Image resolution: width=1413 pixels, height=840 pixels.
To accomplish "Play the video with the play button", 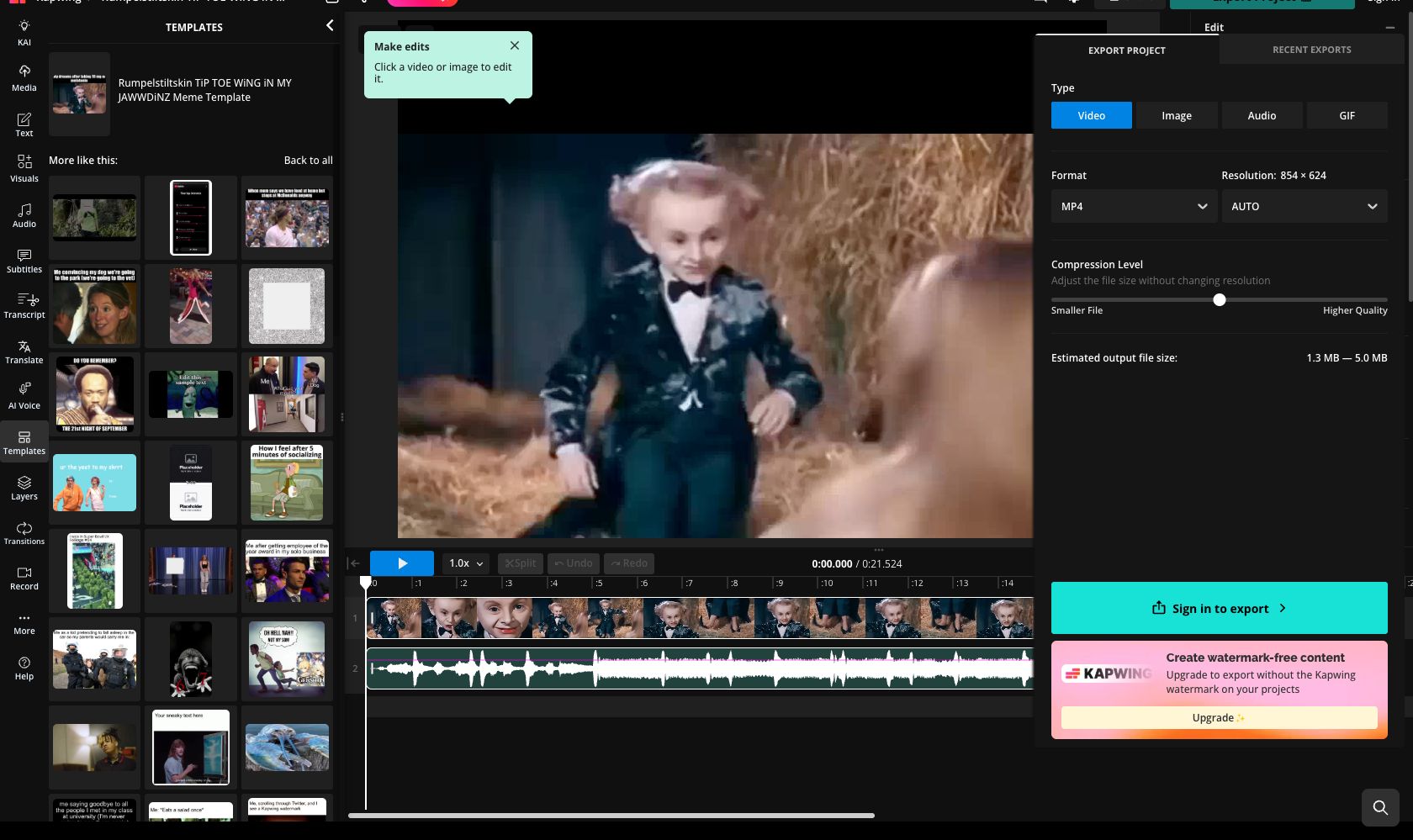I will tap(402, 563).
